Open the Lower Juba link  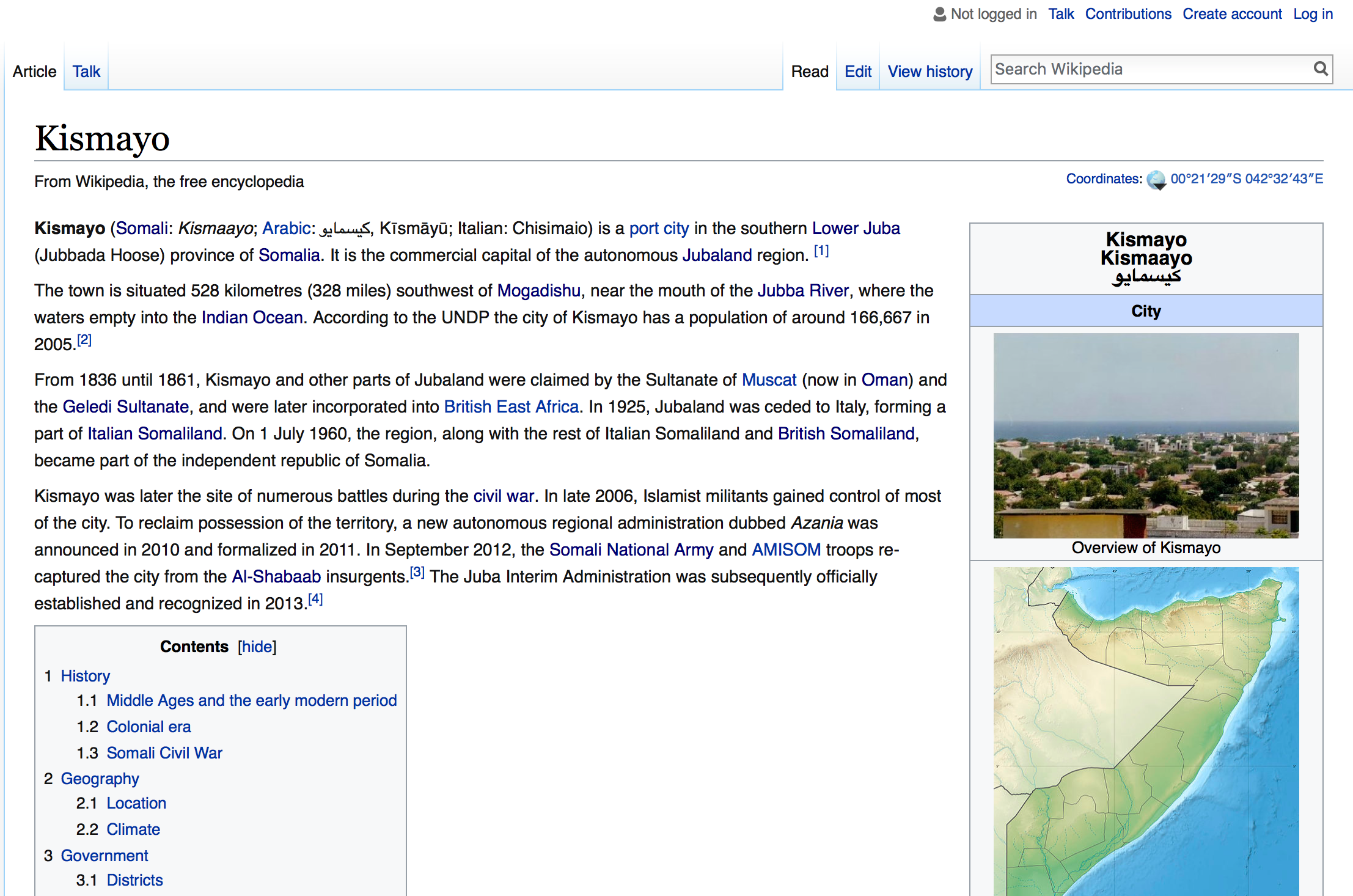click(856, 228)
